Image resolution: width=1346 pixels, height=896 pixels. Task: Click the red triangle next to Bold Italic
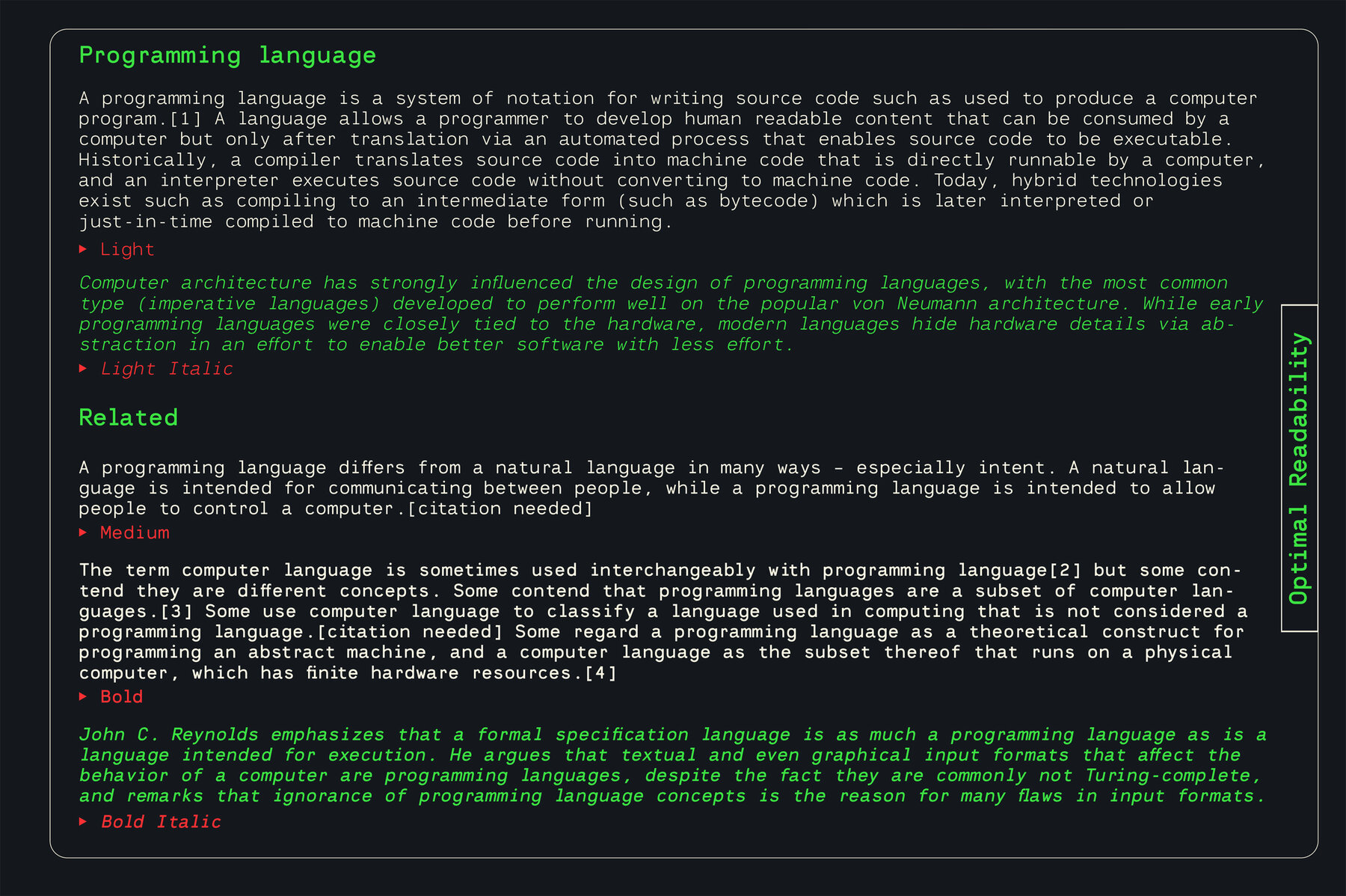coord(83,821)
